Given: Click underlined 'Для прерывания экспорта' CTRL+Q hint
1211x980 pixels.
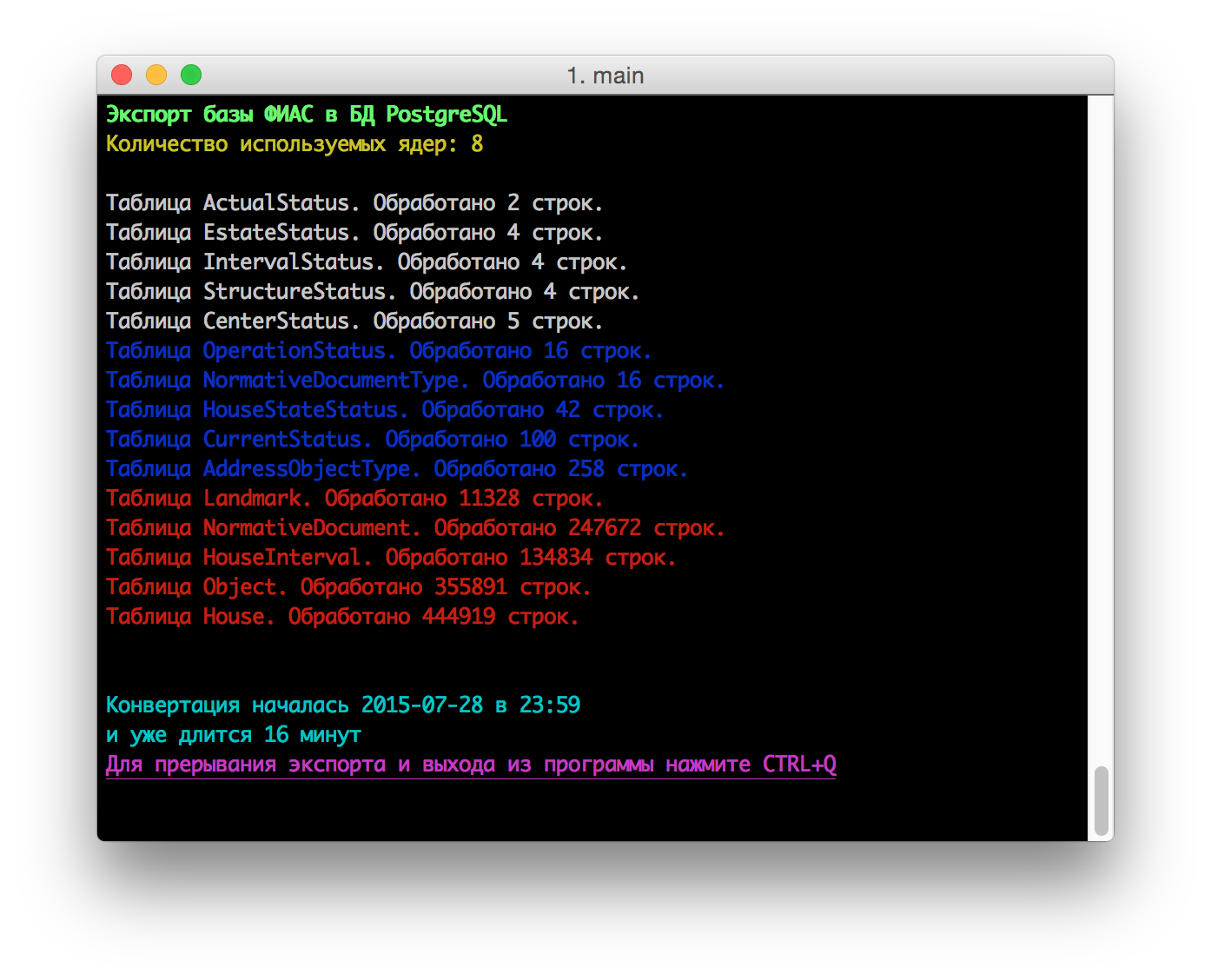Looking at the screenshot, I should [x=471, y=765].
